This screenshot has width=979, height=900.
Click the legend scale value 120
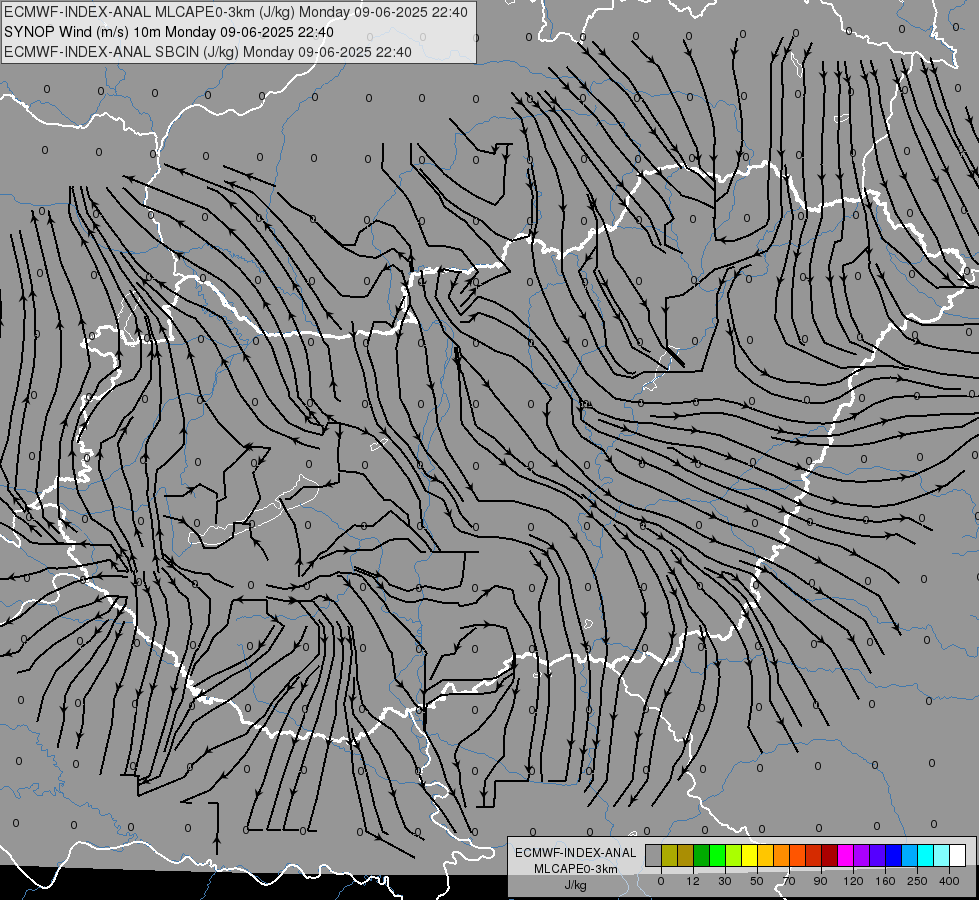[854, 881]
